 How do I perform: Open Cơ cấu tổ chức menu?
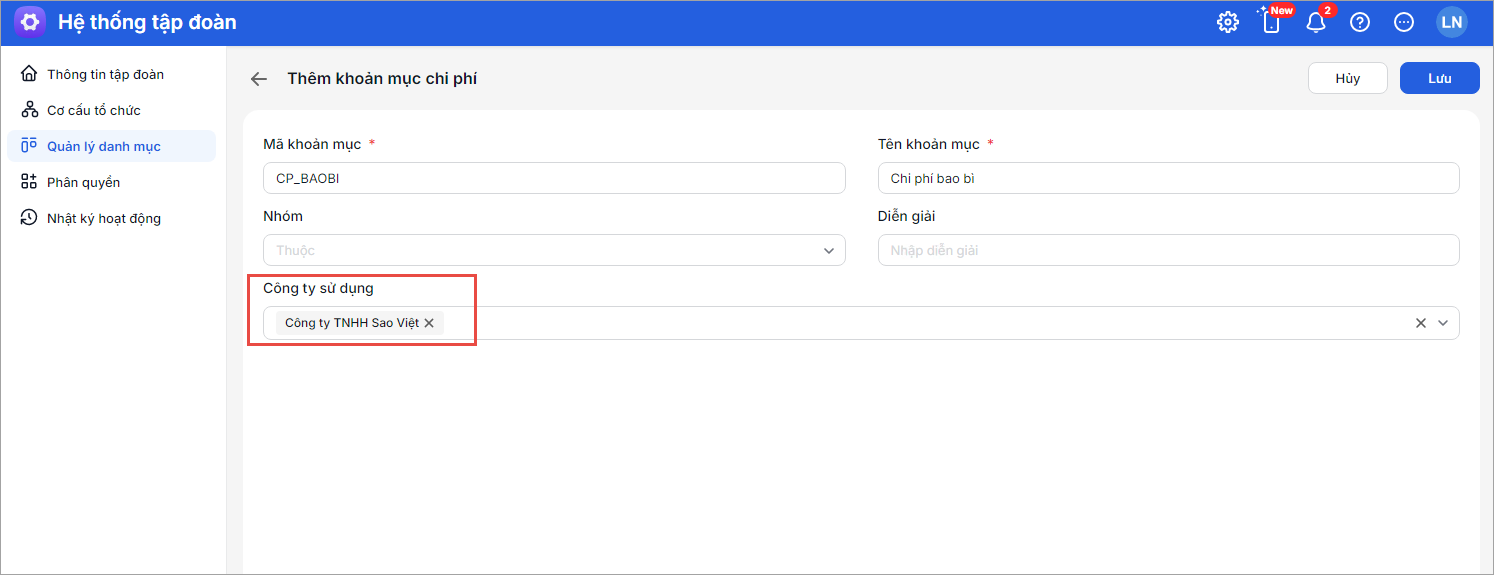pos(94,110)
